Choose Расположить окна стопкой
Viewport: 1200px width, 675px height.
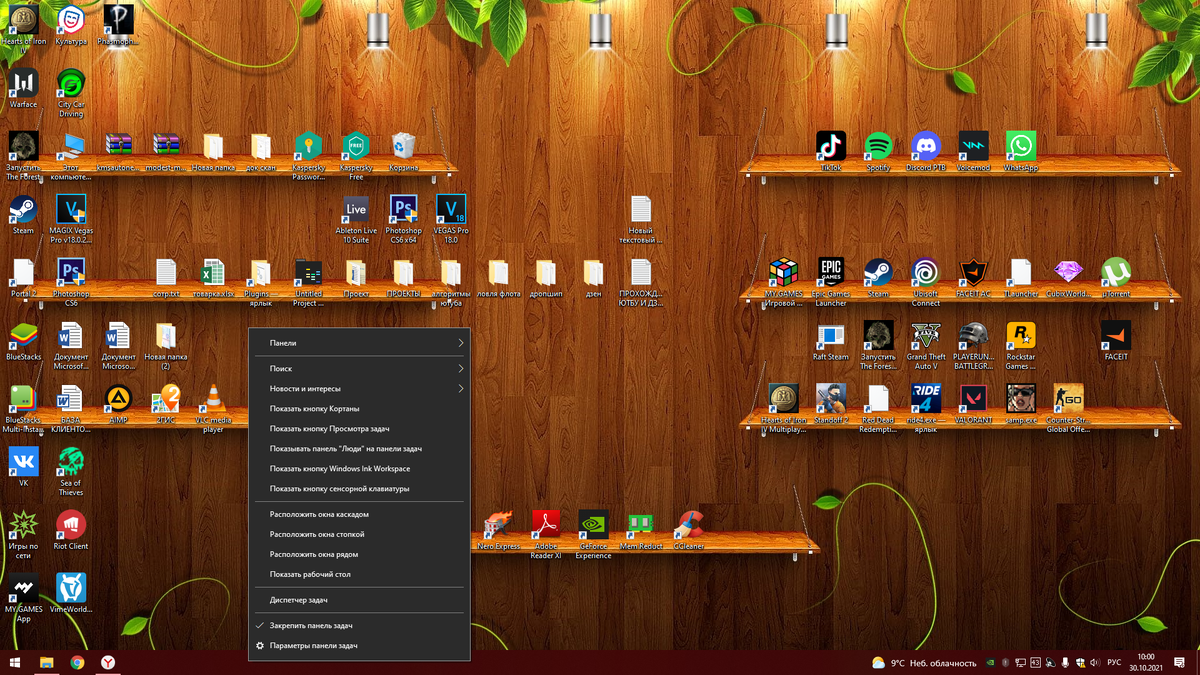pyautogui.click(x=359, y=534)
